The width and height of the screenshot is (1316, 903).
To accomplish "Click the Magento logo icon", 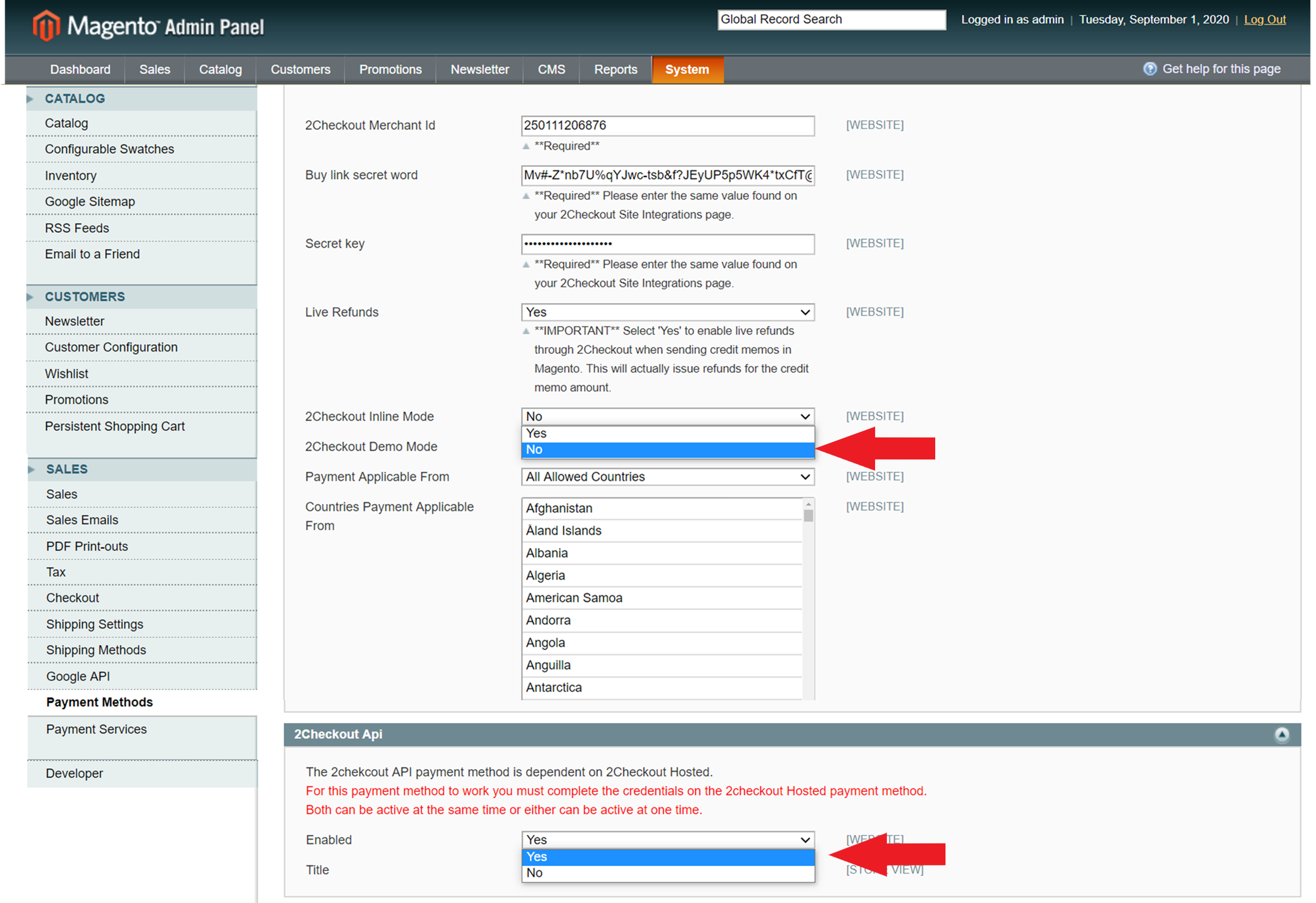I will (46, 26).
